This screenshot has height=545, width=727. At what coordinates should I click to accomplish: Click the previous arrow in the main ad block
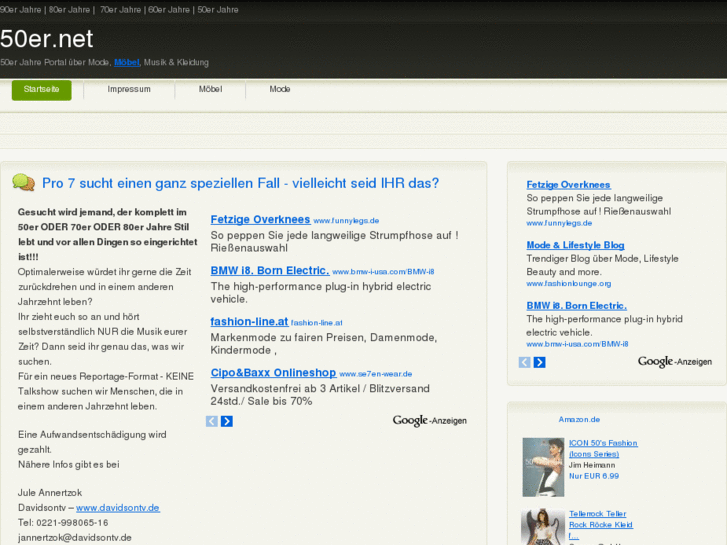click(x=212, y=421)
